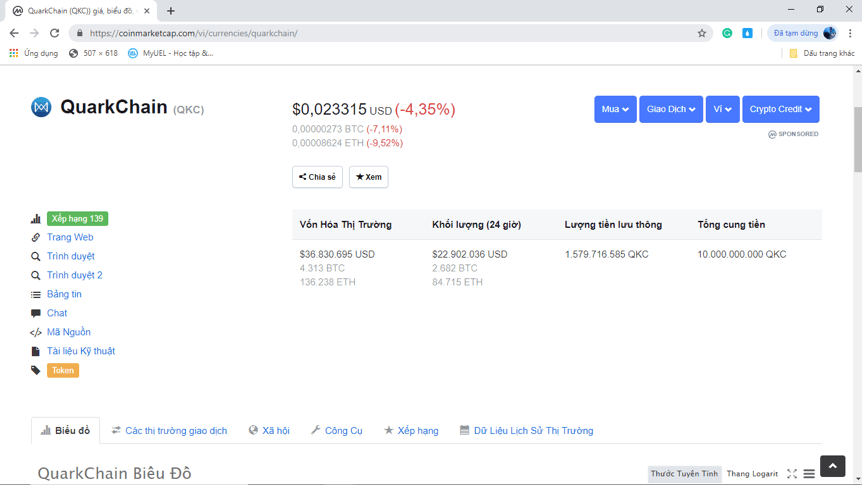Open Dữ Liệu Lịch Sử Thị Trường tab

(x=527, y=431)
